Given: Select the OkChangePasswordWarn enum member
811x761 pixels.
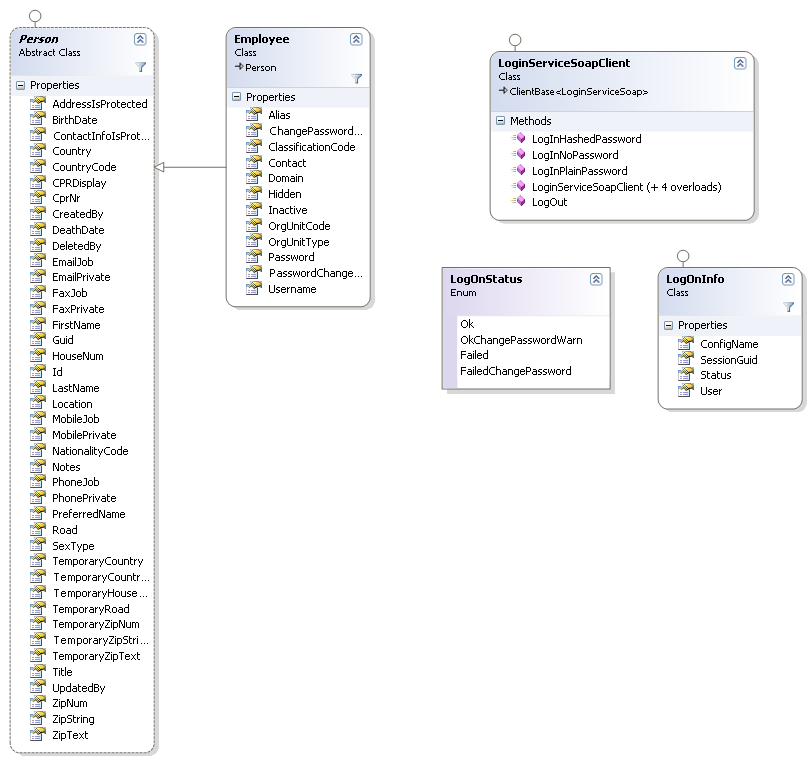Looking at the screenshot, I should pos(520,340).
